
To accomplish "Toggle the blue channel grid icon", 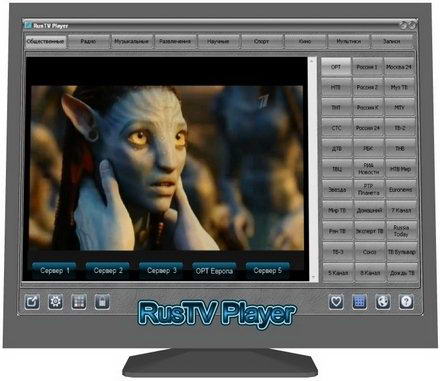I will pyautogui.click(x=359, y=302).
